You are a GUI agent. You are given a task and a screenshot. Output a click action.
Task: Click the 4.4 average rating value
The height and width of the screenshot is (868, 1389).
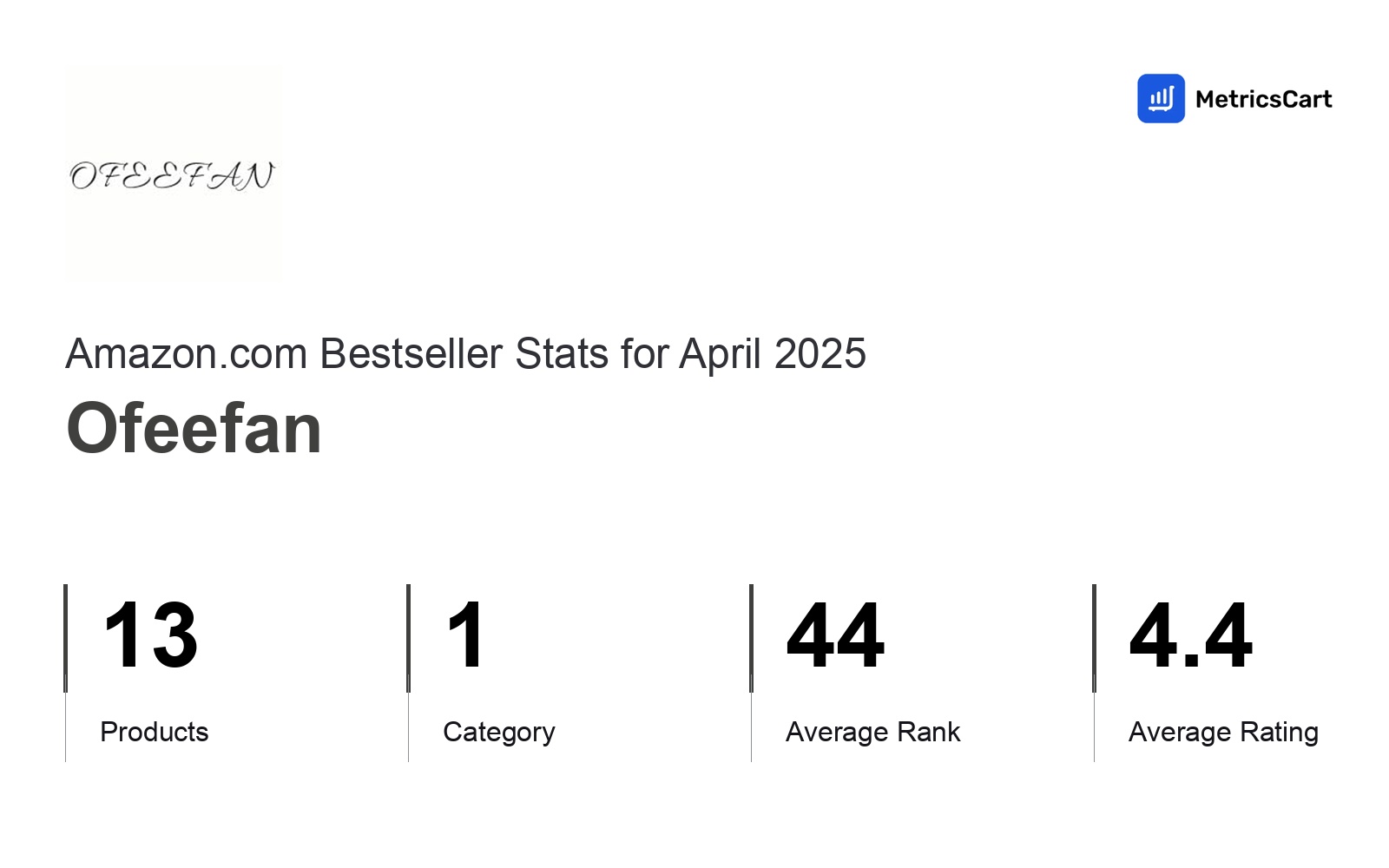pyautogui.click(x=1191, y=635)
